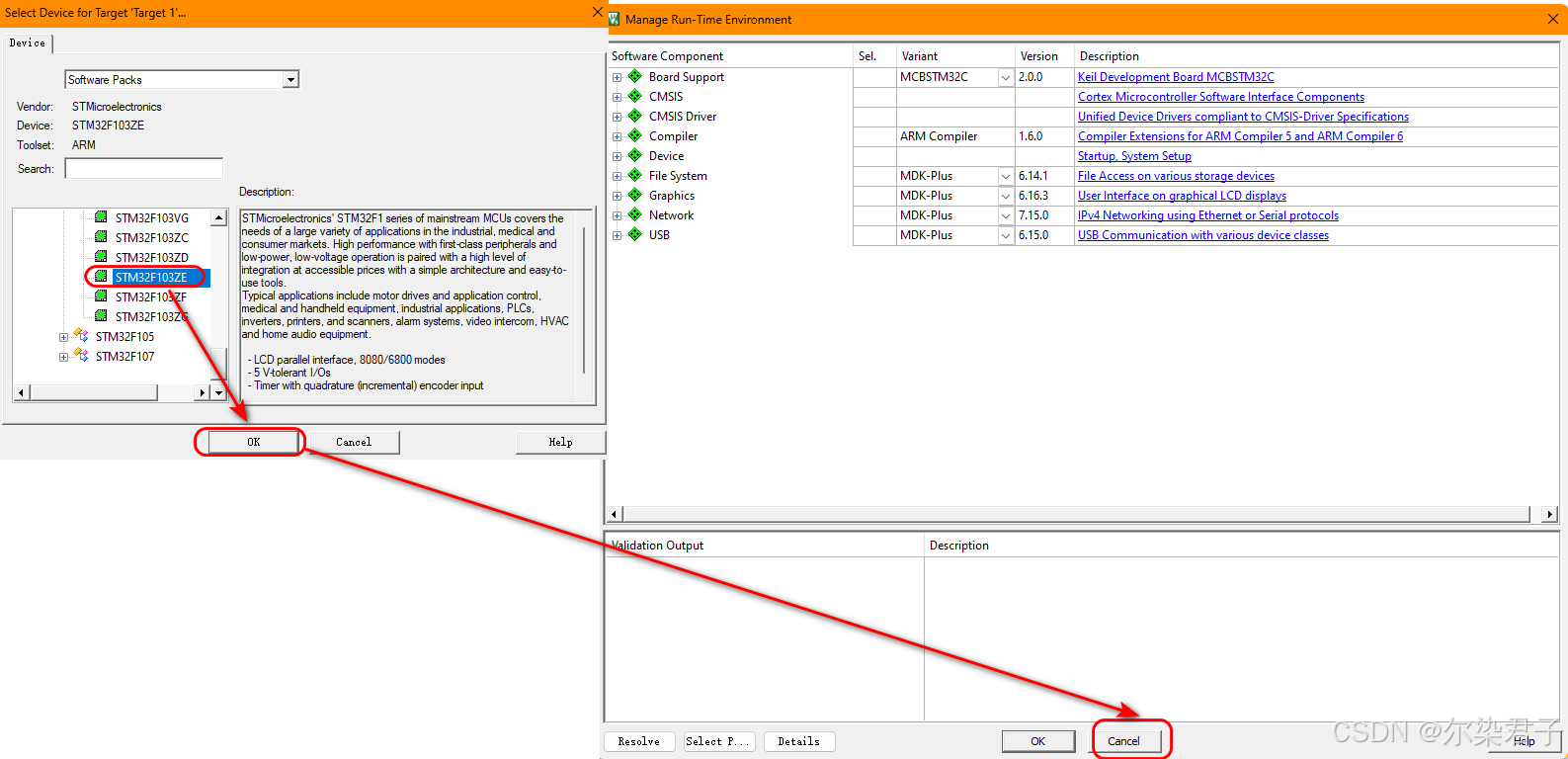Open the Startup, System Setup link
1568x759 pixels.
pos(1134,156)
